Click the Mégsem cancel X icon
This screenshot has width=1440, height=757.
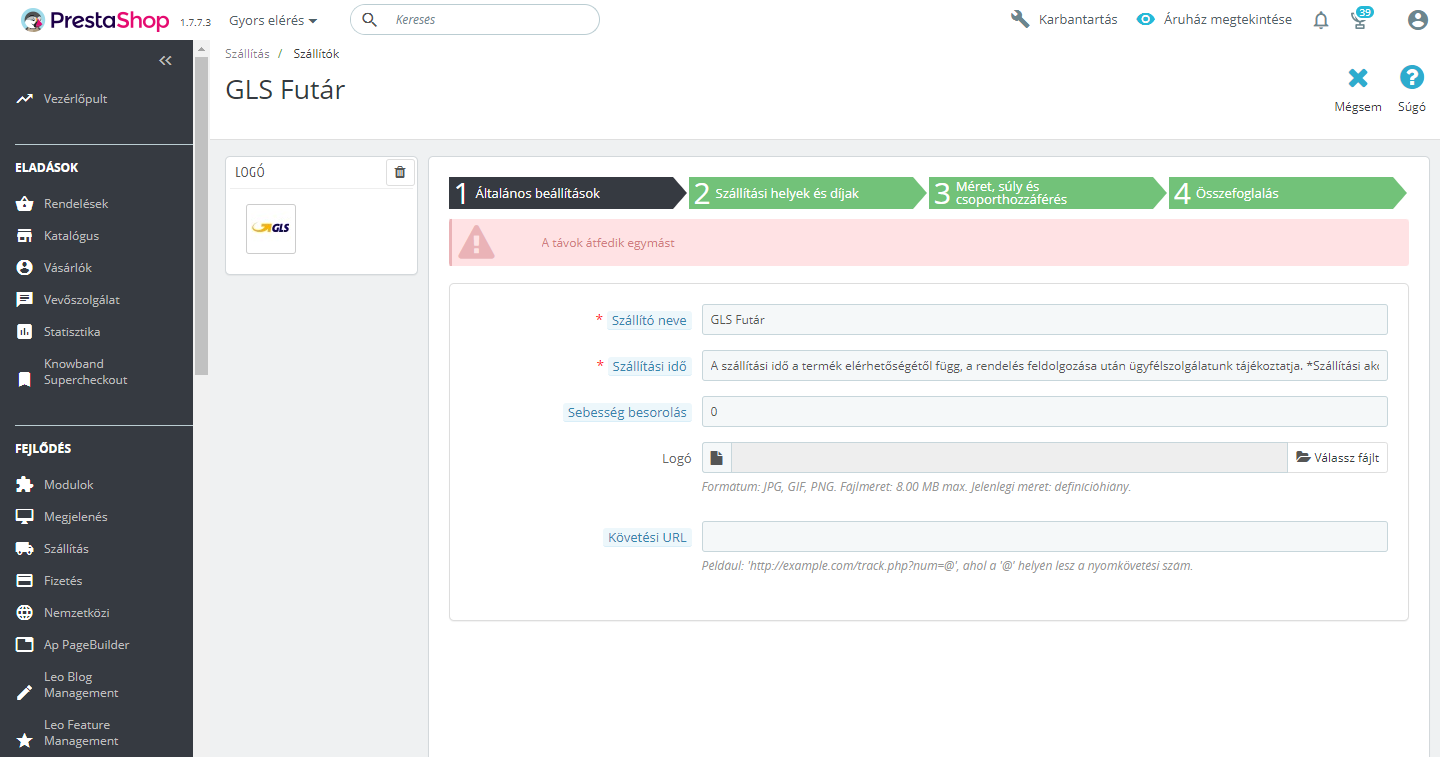point(1358,78)
